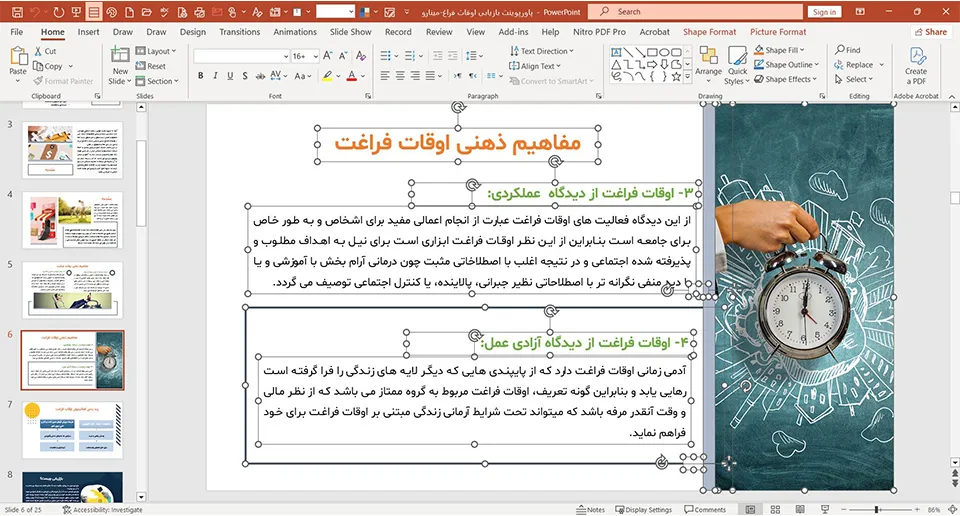Click the rotation handle above the title box
The image size is (960, 516).
[x=458, y=108]
